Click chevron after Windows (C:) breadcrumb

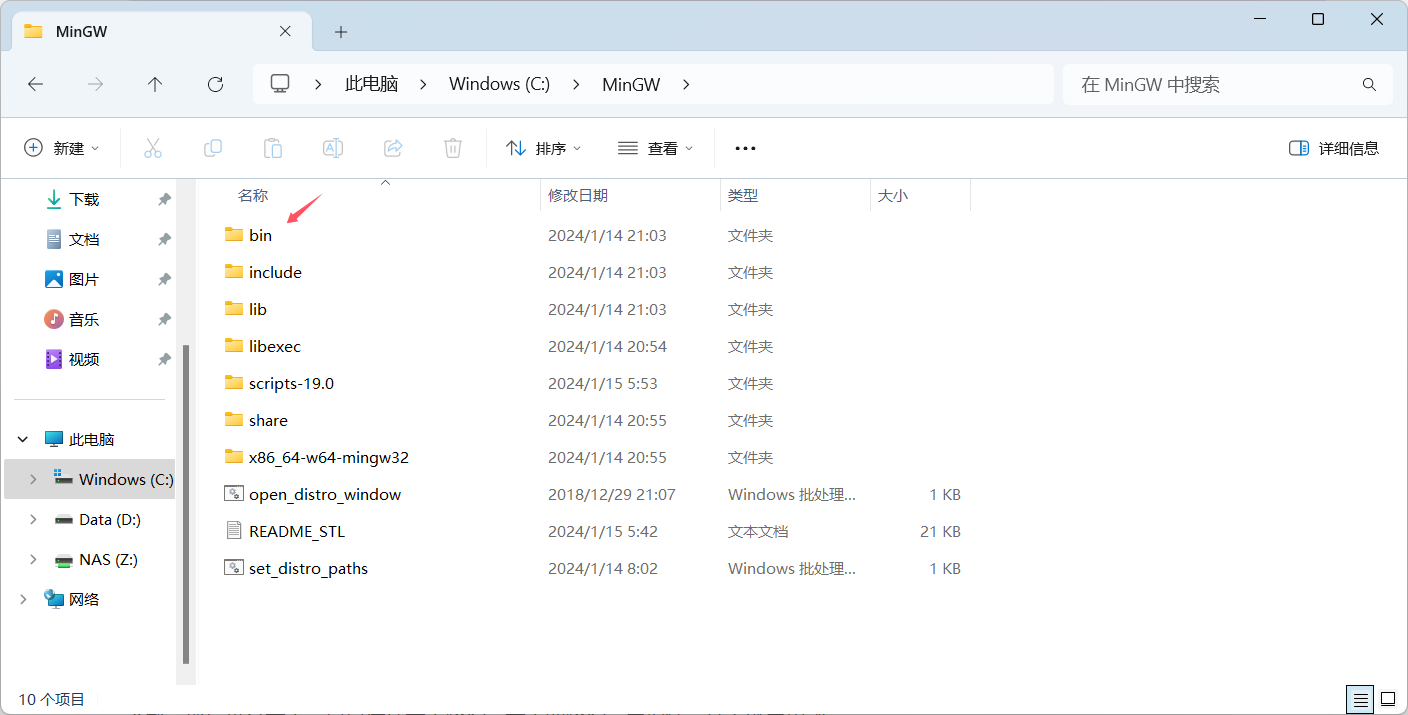[x=576, y=85]
